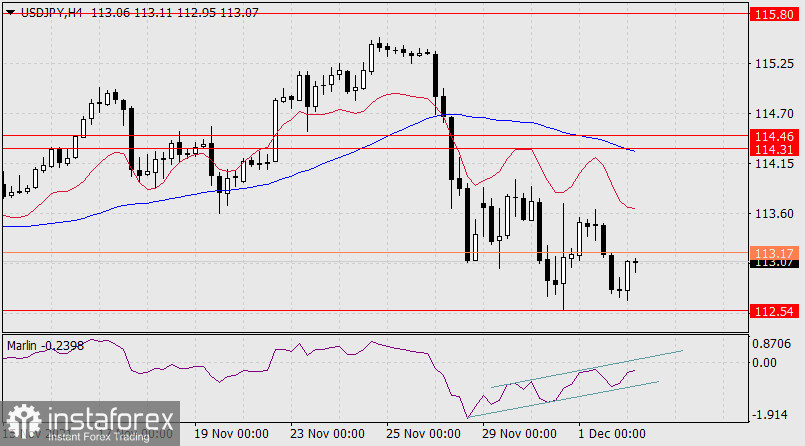The height and width of the screenshot is (446, 805).
Task: Click the orange 113.17 price tag
Action: coord(776,252)
